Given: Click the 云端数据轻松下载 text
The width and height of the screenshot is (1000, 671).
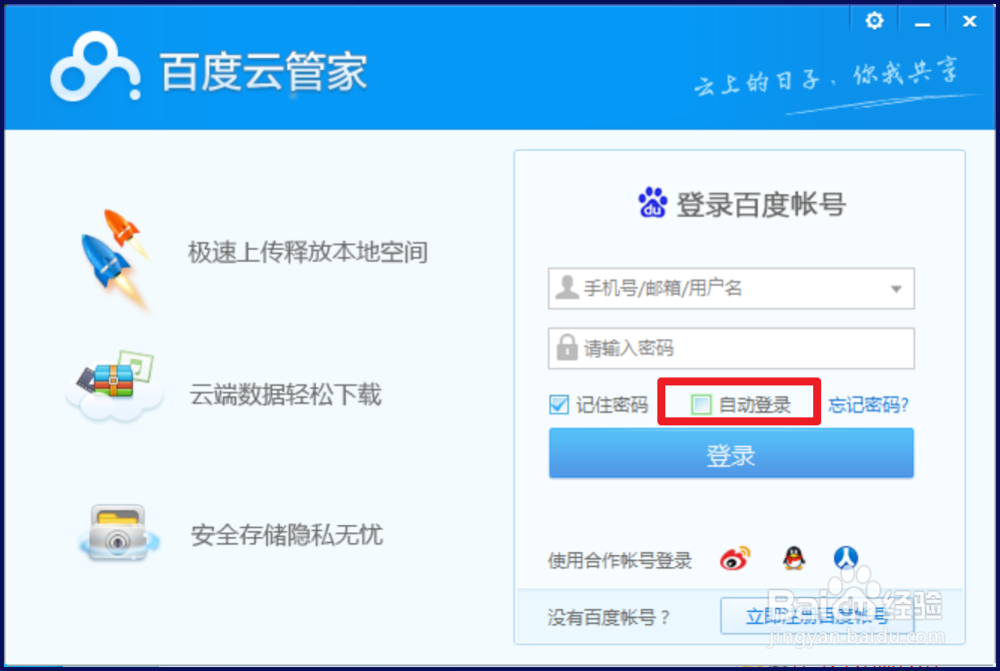Looking at the screenshot, I should pos(285,395).
